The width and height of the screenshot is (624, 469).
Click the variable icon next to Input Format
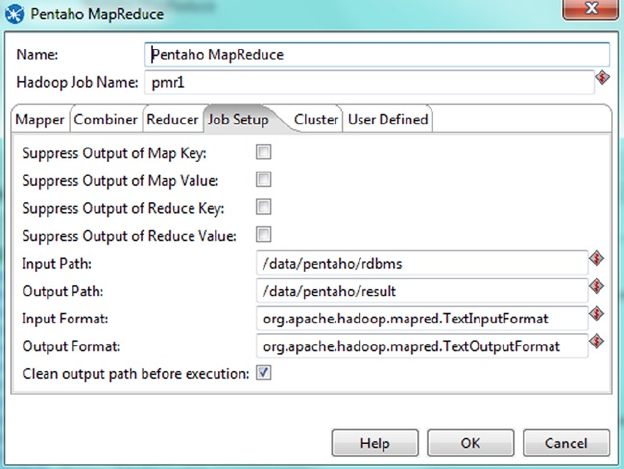(596, 313)
